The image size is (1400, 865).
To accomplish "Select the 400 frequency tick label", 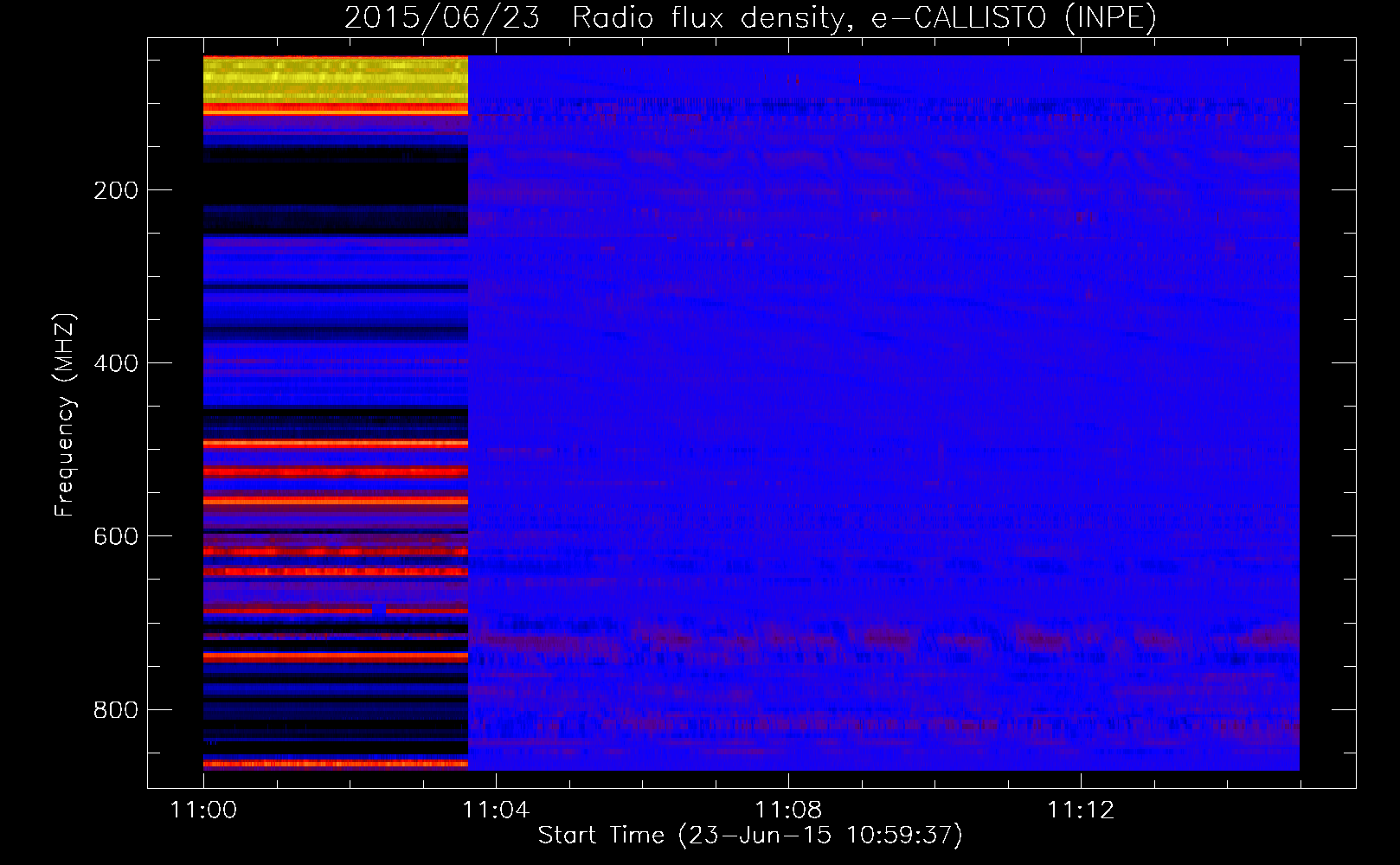I will [x=116, y=363].
